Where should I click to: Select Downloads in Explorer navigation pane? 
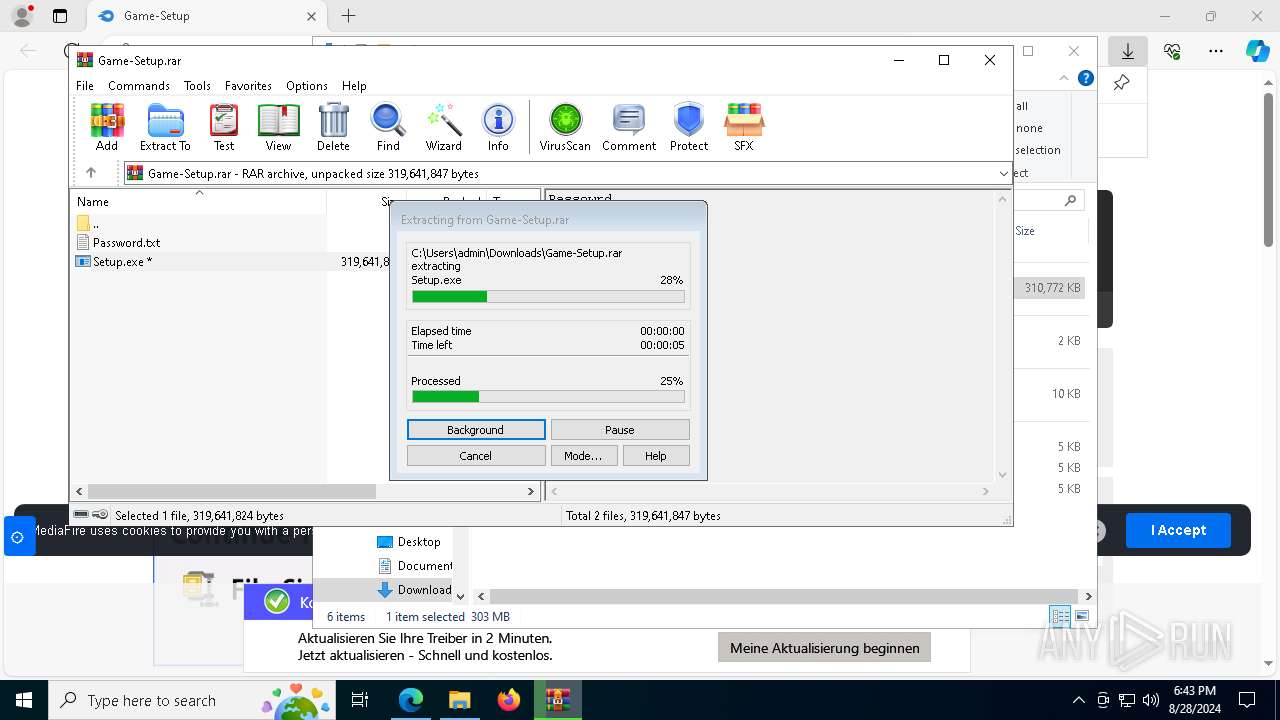click(x=424, y=590)
